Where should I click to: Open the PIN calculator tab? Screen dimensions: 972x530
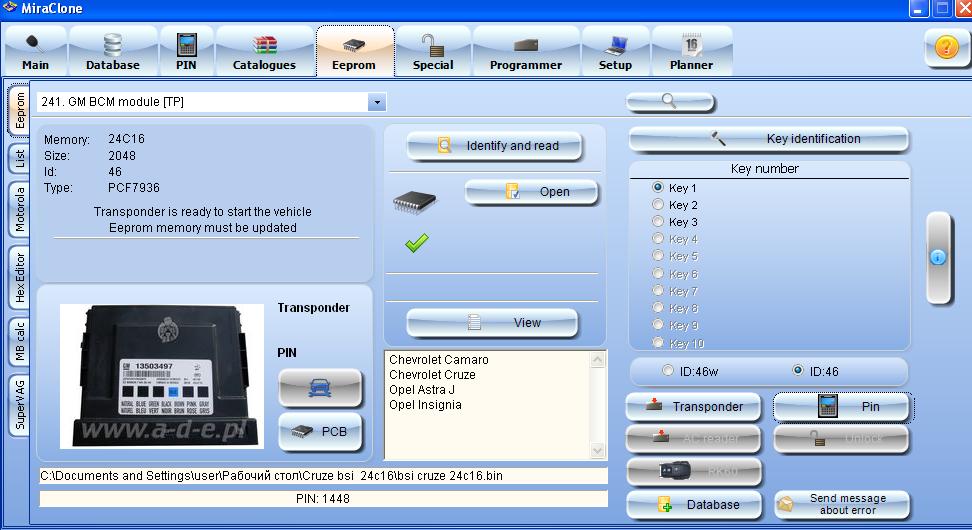click(x=186, y=51)
